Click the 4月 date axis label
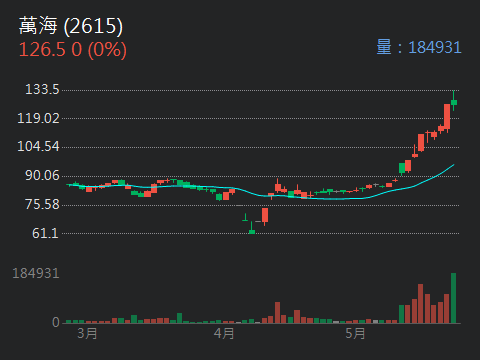Viewport: 480px width, 360px height. click(x=224, y=333)
